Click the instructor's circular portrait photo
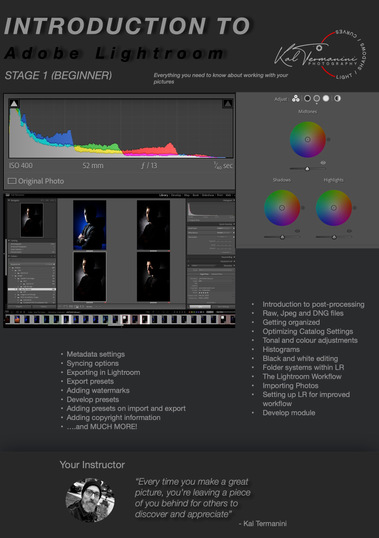The height and width of the screenshot is (538, 379). click(x=90, y=500)
